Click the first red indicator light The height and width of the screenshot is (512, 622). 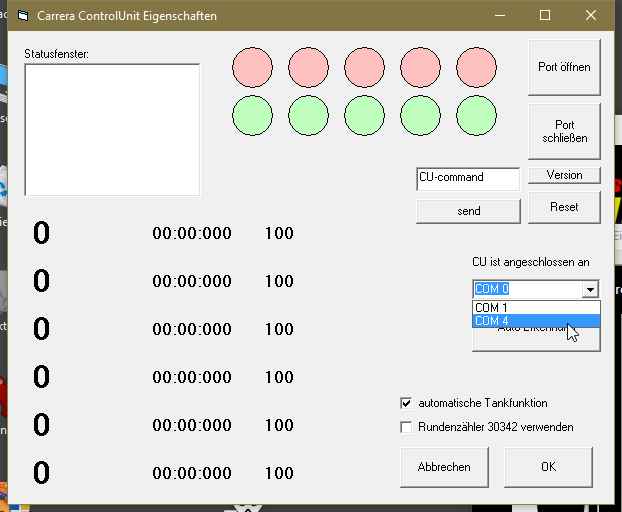coord(252,67)
